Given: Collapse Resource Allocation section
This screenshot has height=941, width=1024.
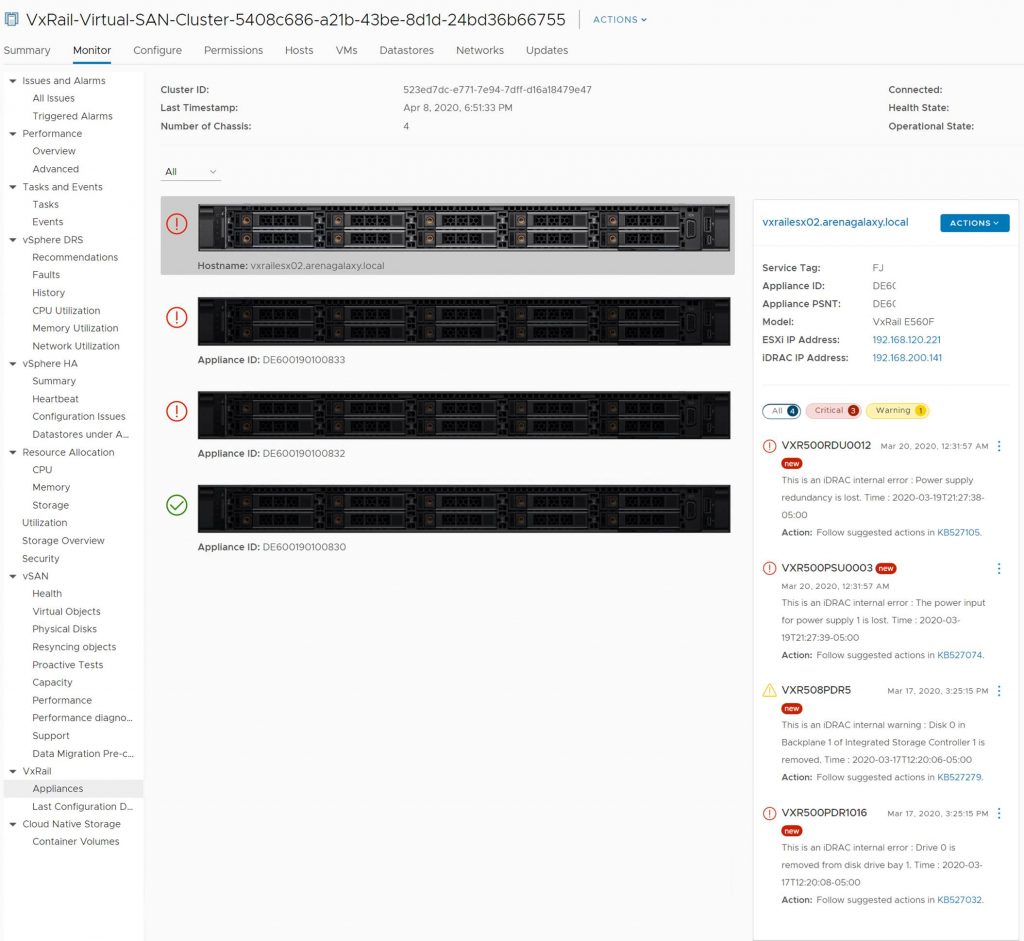Looking at the screenshot, I should pos(12,452).
